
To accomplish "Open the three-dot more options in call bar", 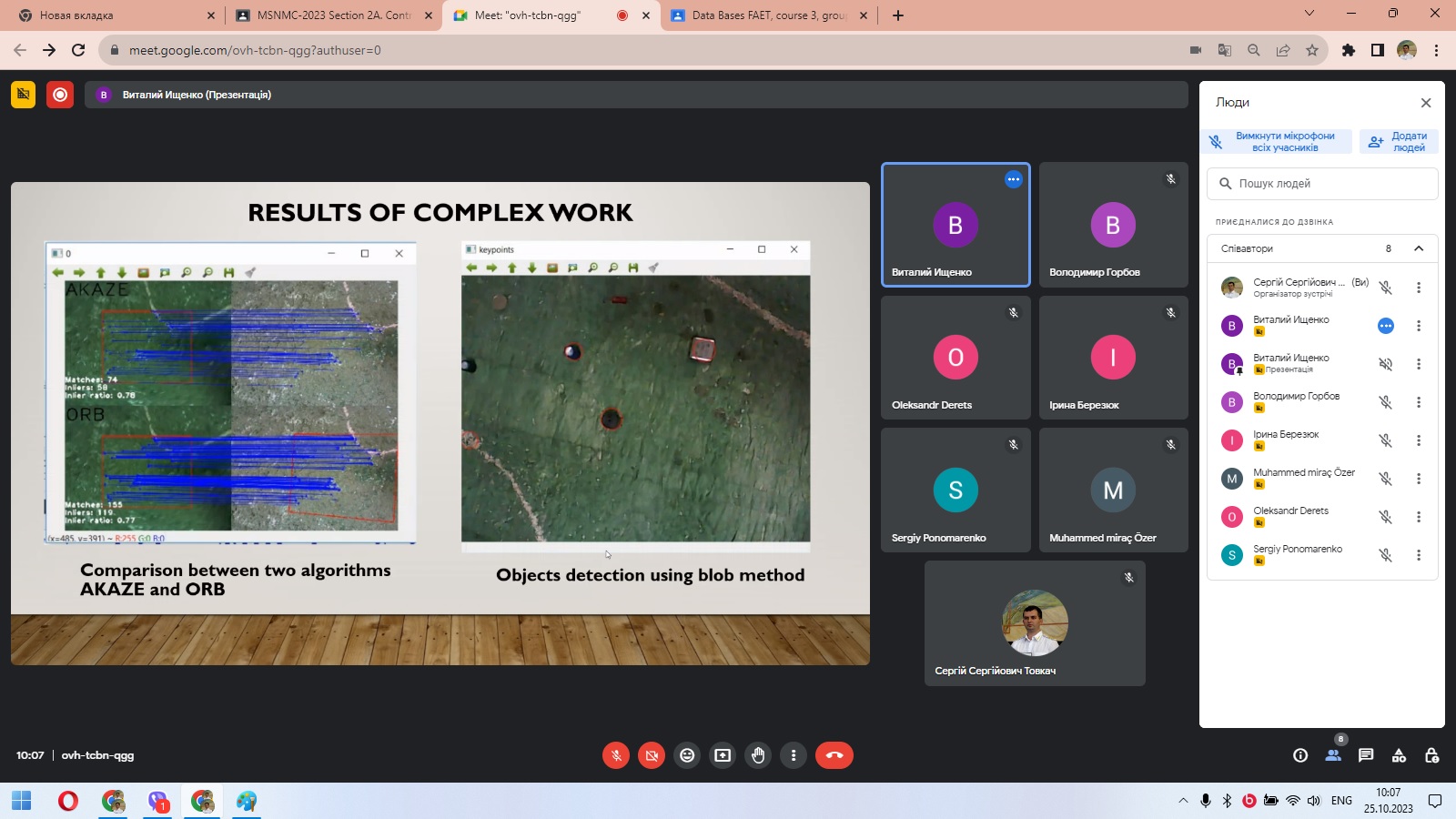I will tap(794, 755).
